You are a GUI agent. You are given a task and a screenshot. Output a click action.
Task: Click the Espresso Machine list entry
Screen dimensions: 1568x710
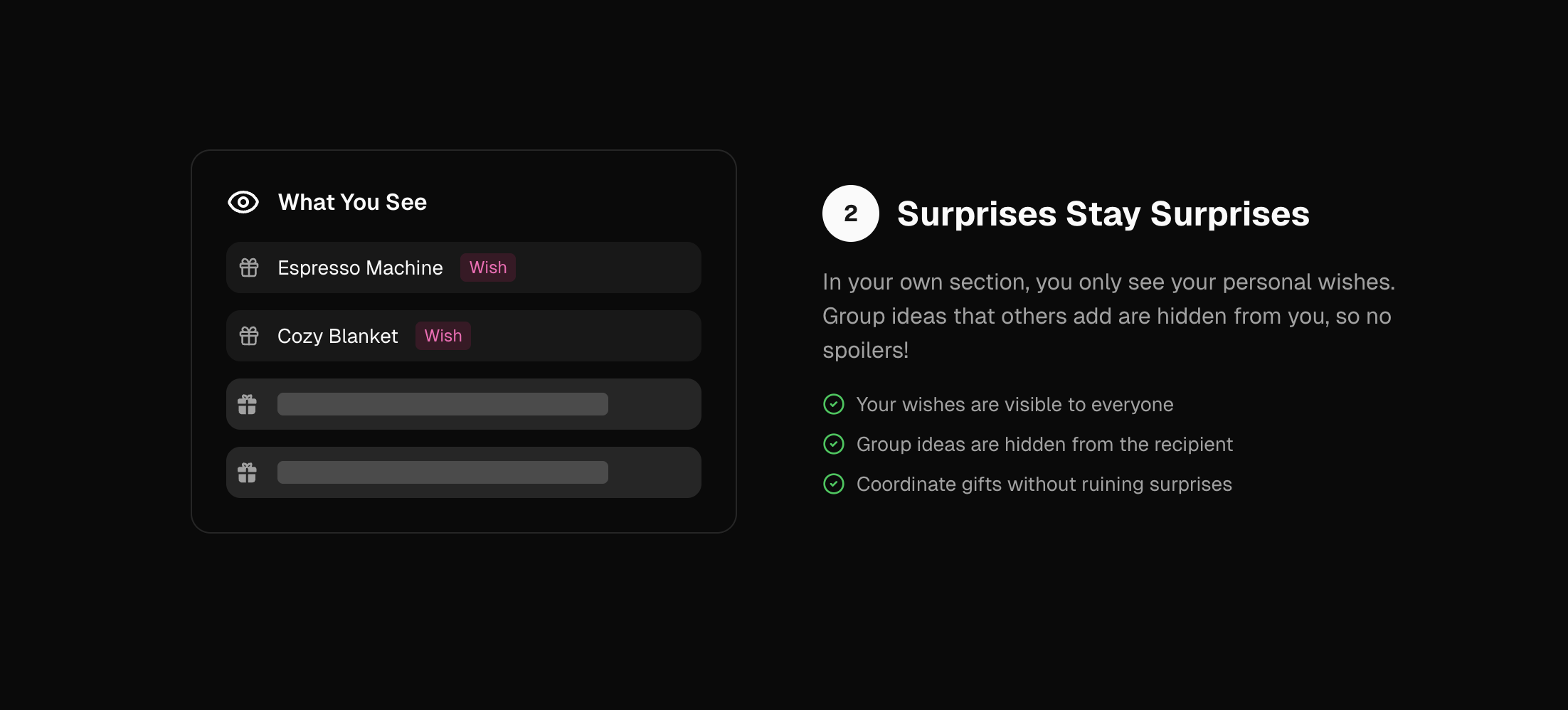click(x=463, y=267)
